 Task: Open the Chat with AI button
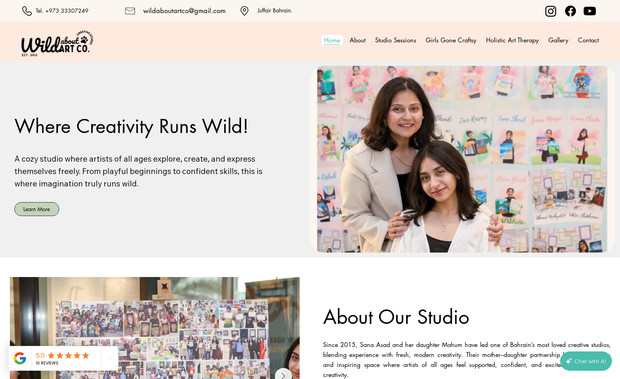(586, 361)
